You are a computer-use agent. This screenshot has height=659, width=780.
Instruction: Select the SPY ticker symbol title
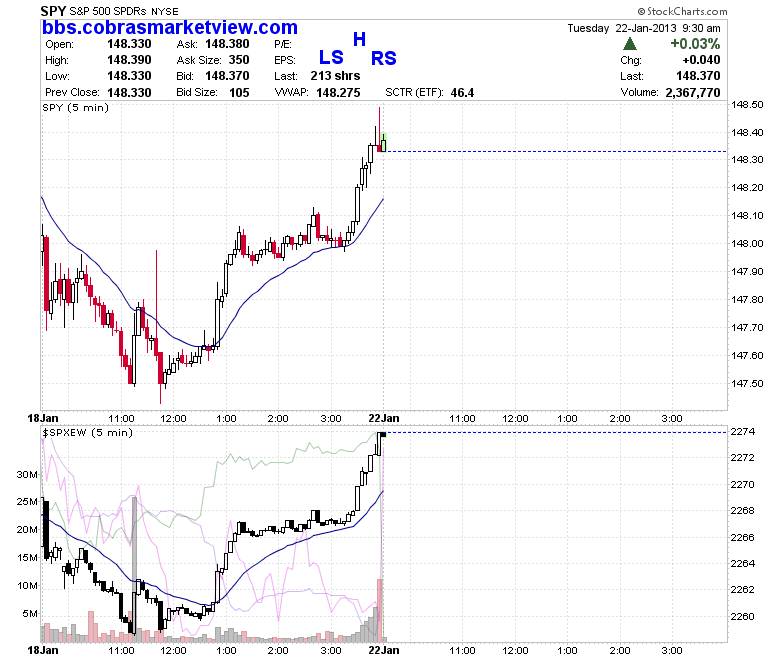53,11
